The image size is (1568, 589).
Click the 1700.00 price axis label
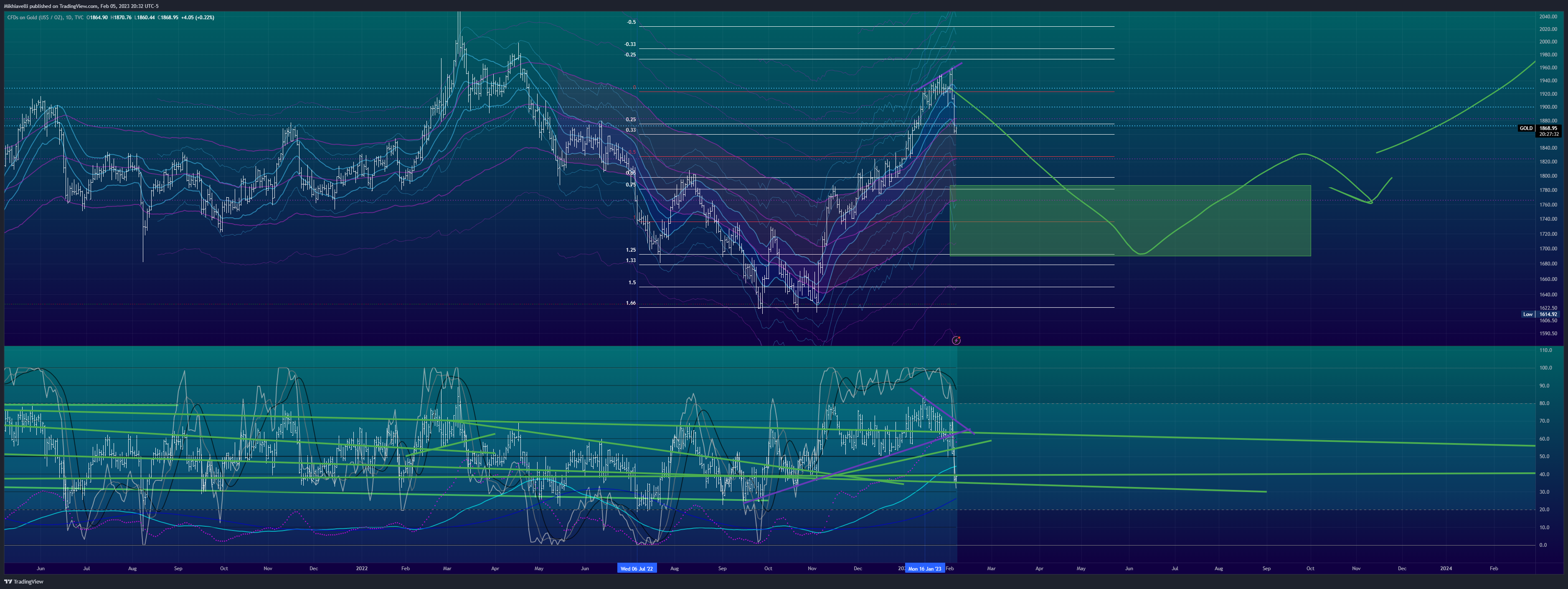1548,248
